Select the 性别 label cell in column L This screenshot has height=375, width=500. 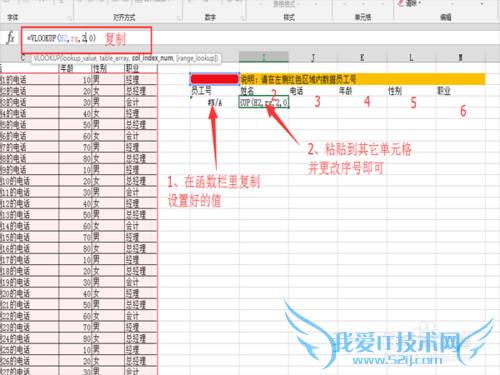pyautogui.click(x=411, y=90)
